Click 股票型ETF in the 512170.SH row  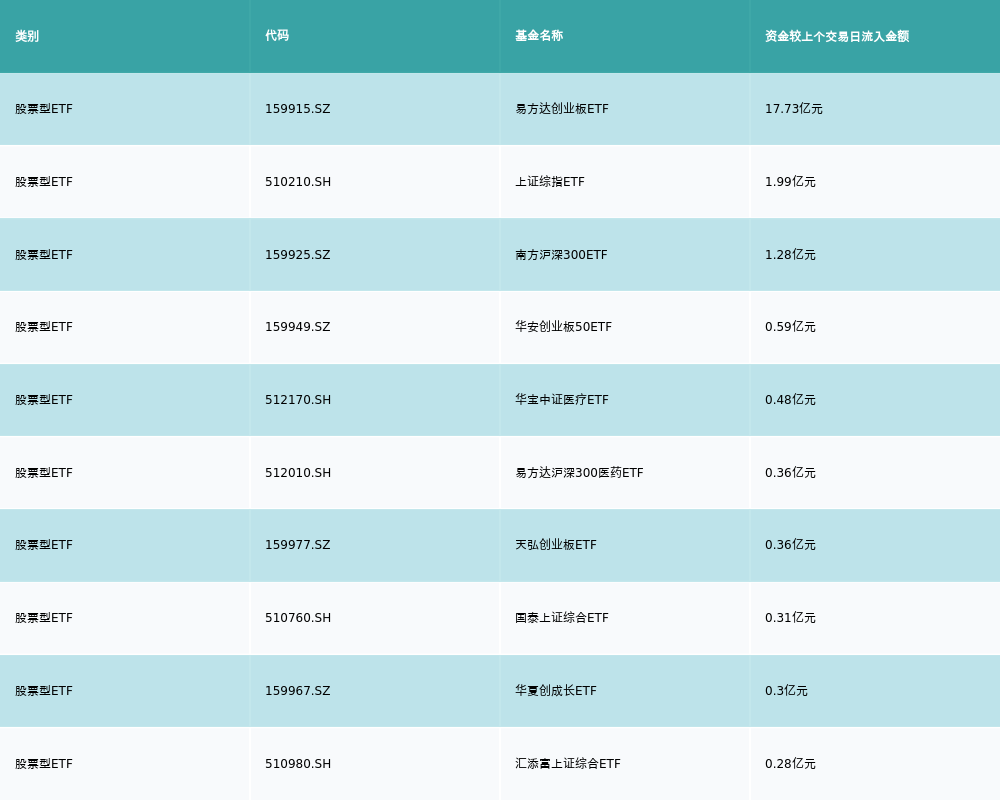(x=44, y=400)
